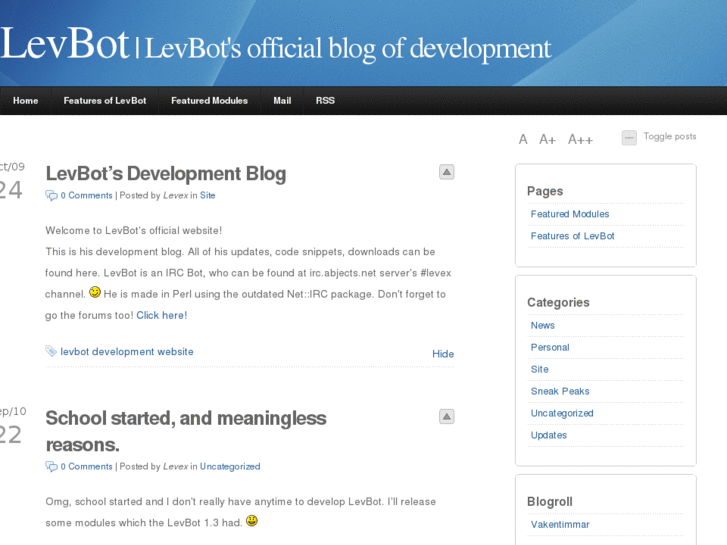
Task: Select the Personal category
Action: pos(550,347)
